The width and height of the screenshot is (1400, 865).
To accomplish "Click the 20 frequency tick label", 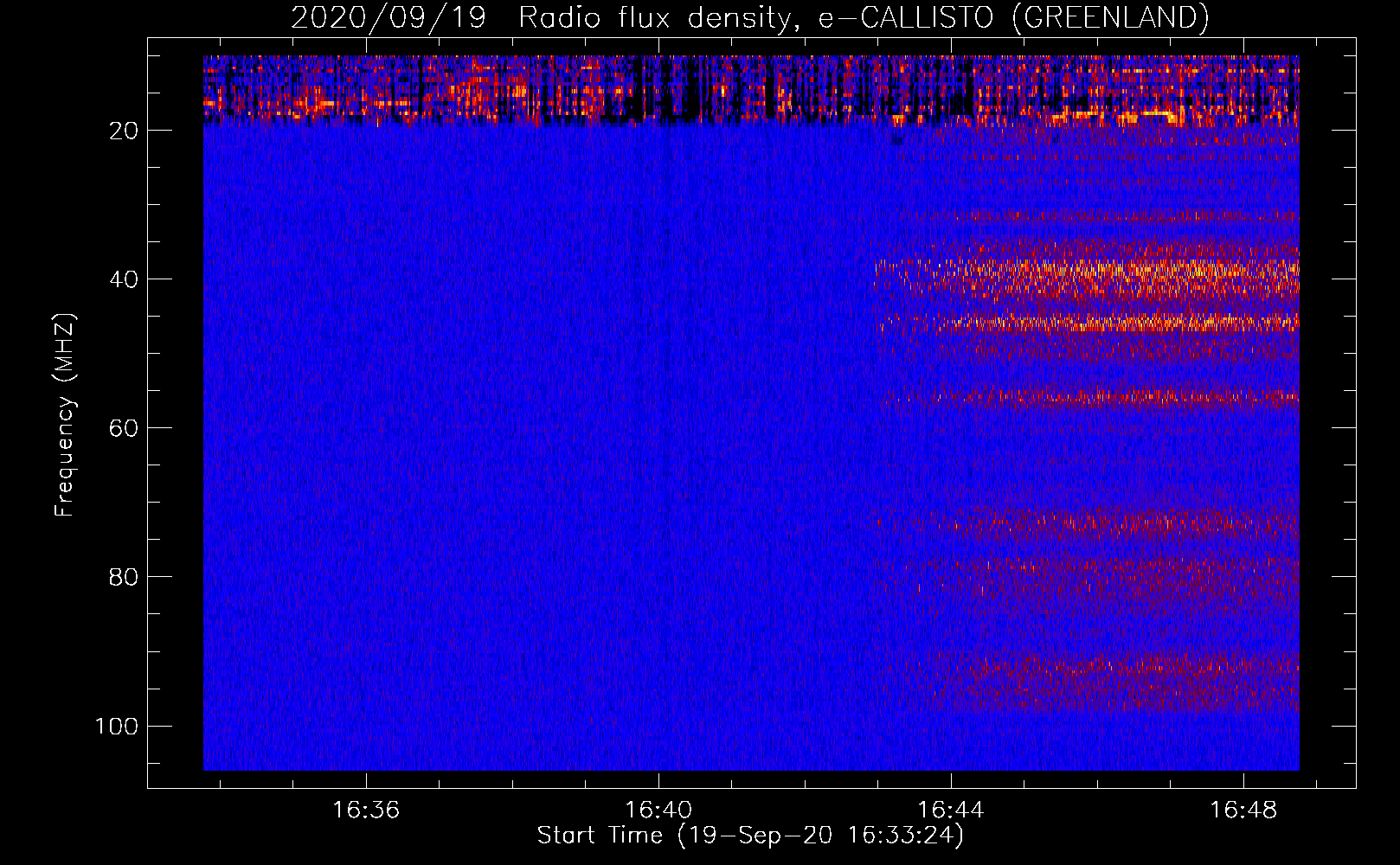I will tap(124, 131).
